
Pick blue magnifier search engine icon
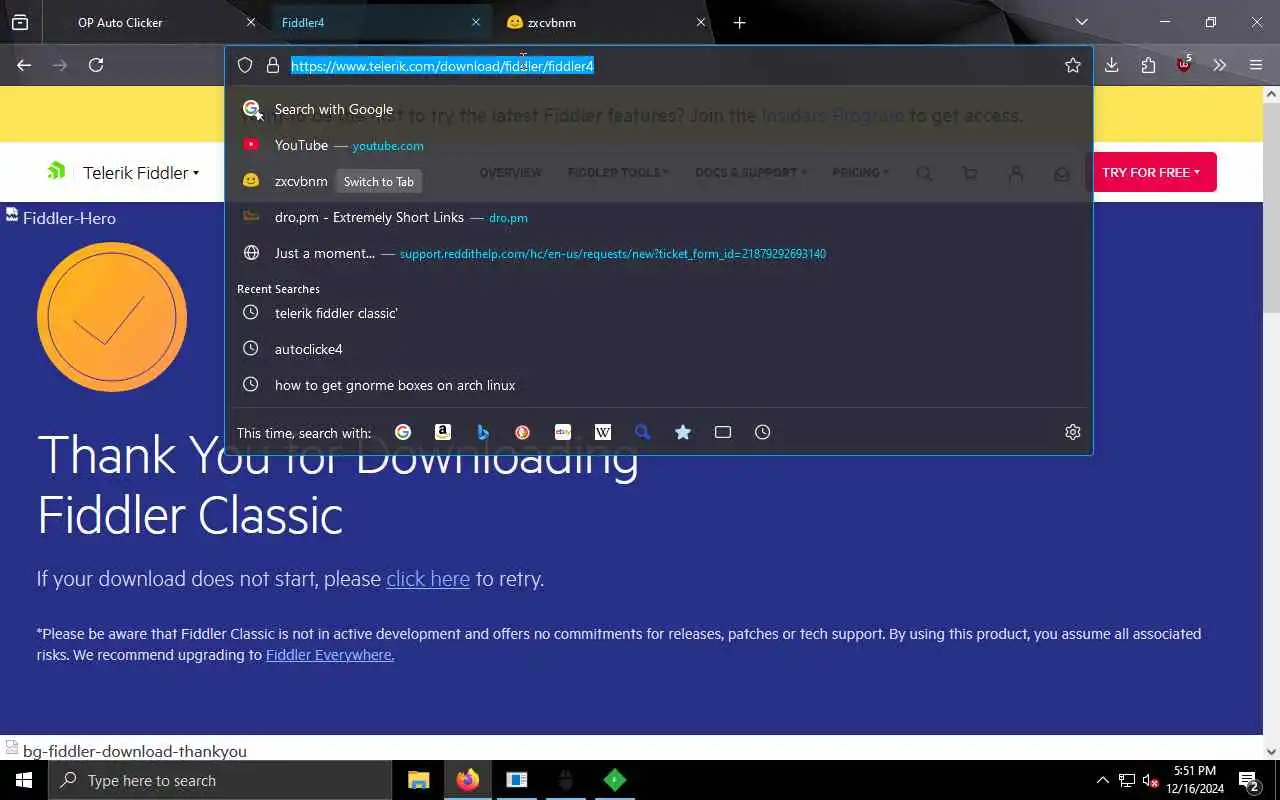[x=643, y=432]
